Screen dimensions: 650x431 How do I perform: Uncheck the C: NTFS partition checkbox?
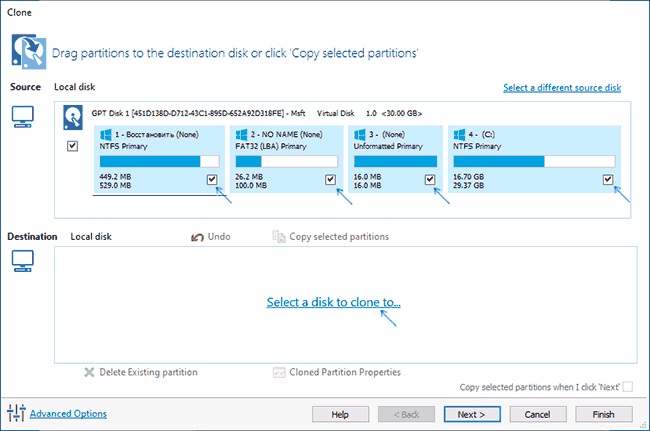coord(608,179)
